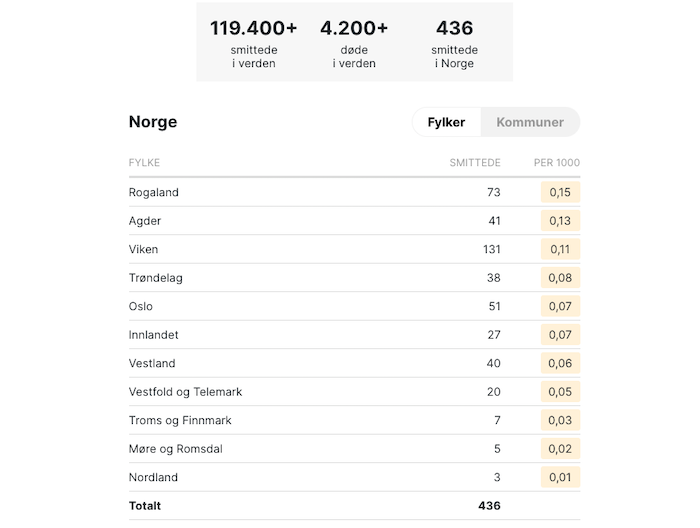The height and width of the screenshot is (528, 700).
Task: Select the Innlandet row
Action: coord(354,335)
